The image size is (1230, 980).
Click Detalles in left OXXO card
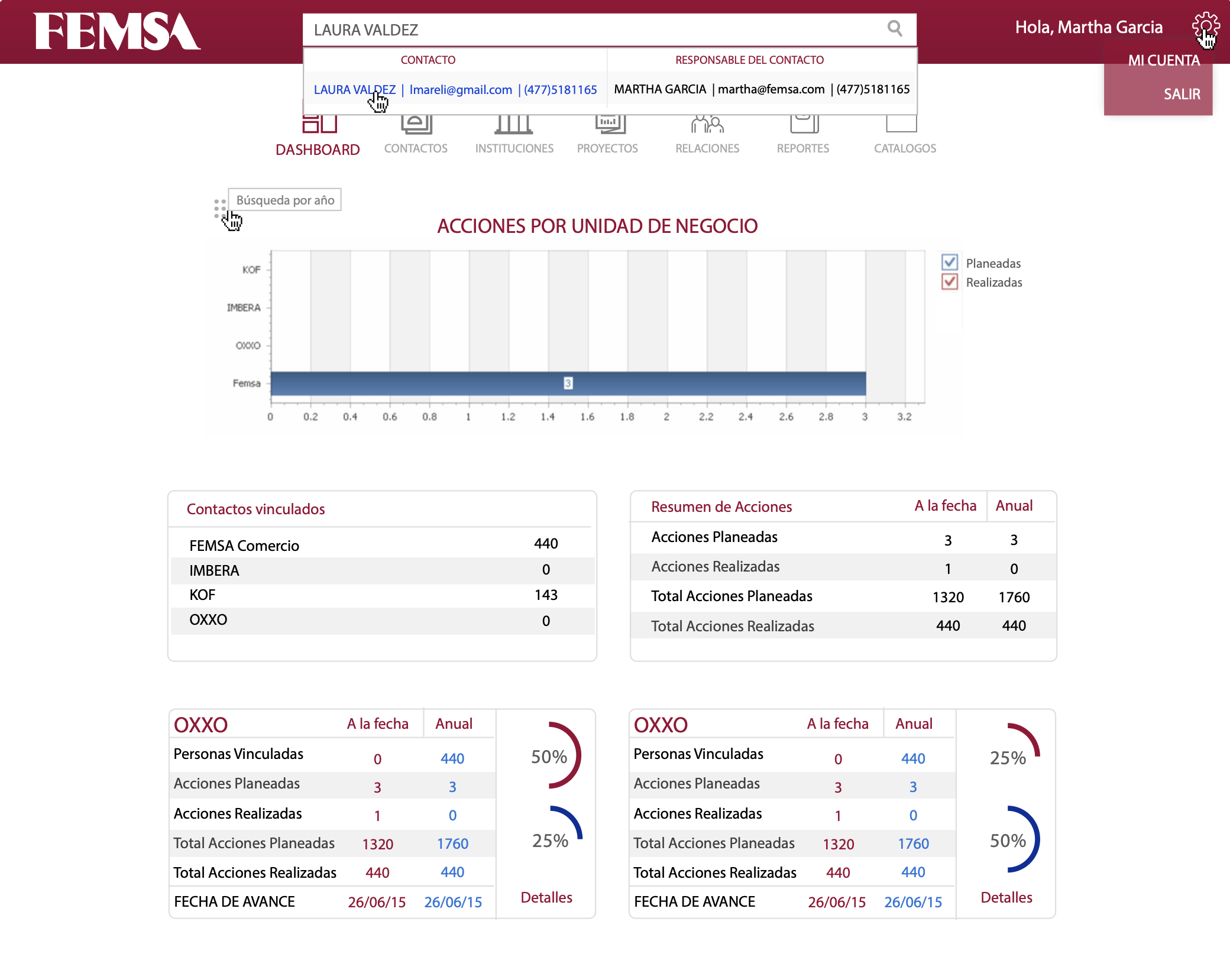(x=546, y=897)
